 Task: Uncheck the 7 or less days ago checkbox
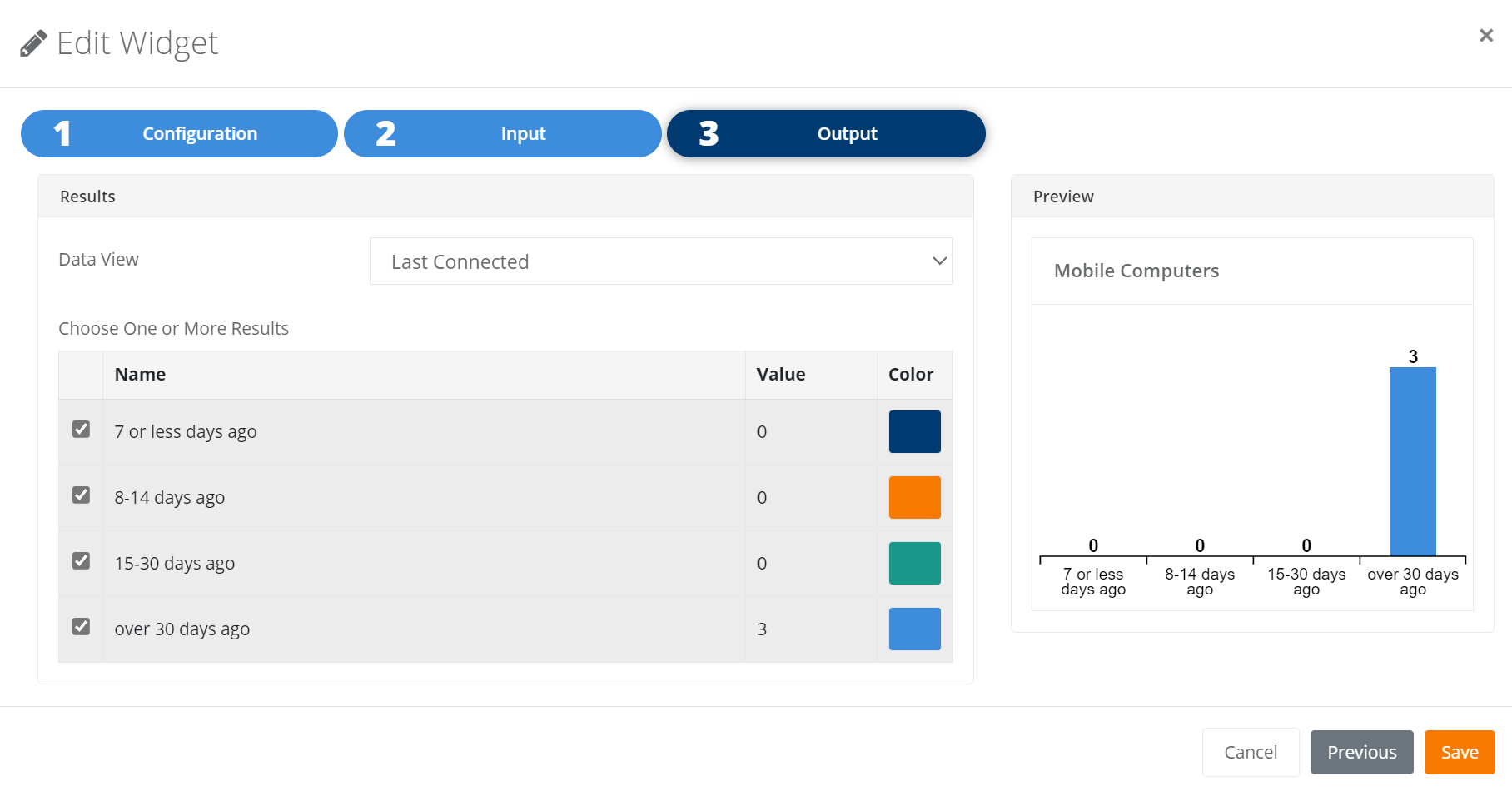tap(81, 429)
